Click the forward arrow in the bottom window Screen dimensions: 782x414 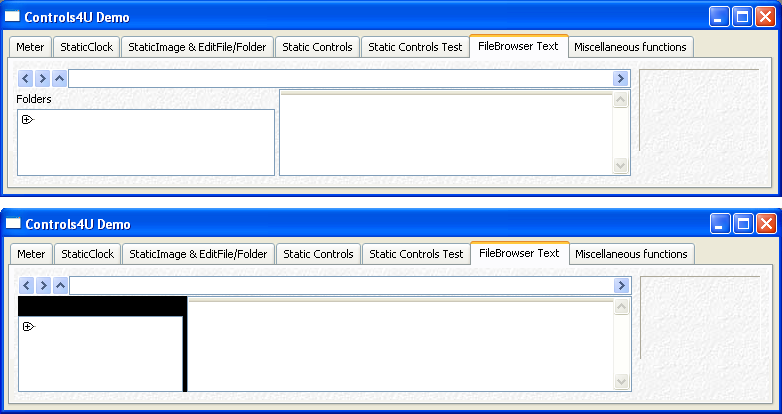(44, 286)
